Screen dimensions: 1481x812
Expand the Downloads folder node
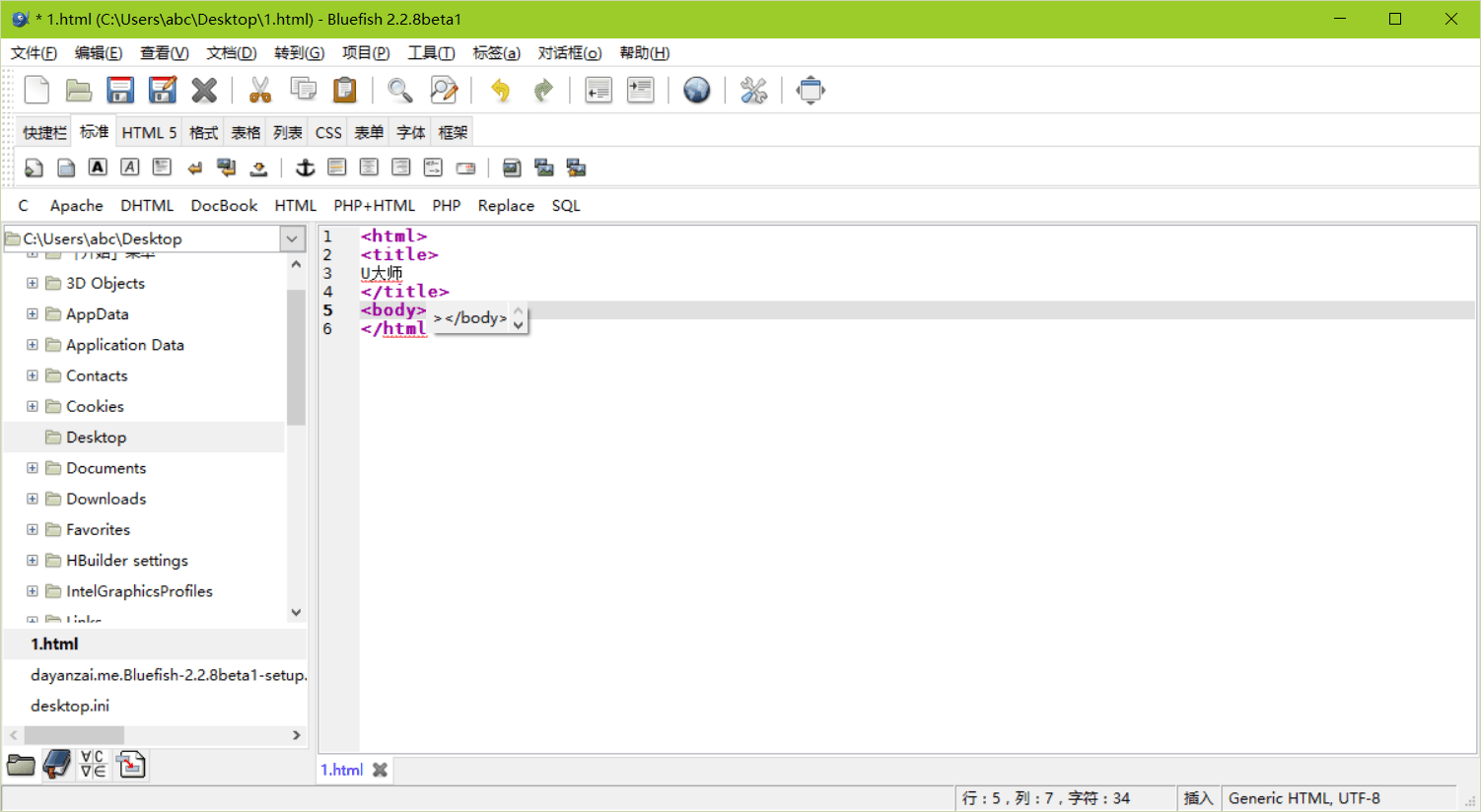point(33,499)
